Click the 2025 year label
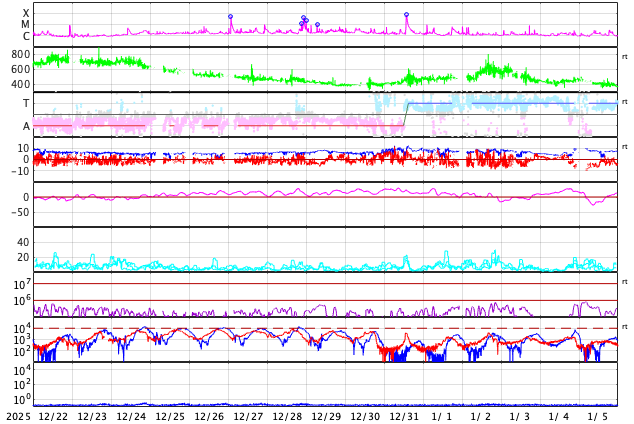Viewport: 634px width, 424px height. pos(19,416)
